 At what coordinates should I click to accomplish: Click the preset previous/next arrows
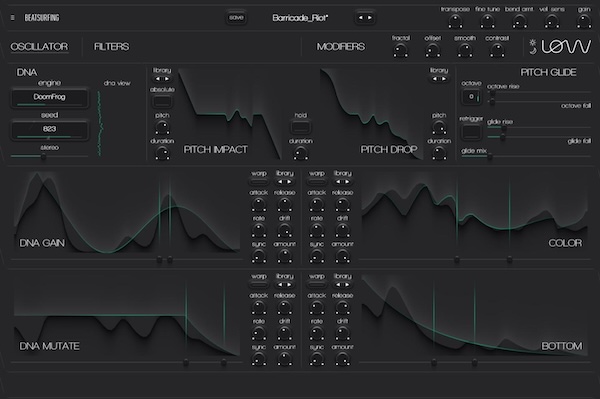pos(365,18)
